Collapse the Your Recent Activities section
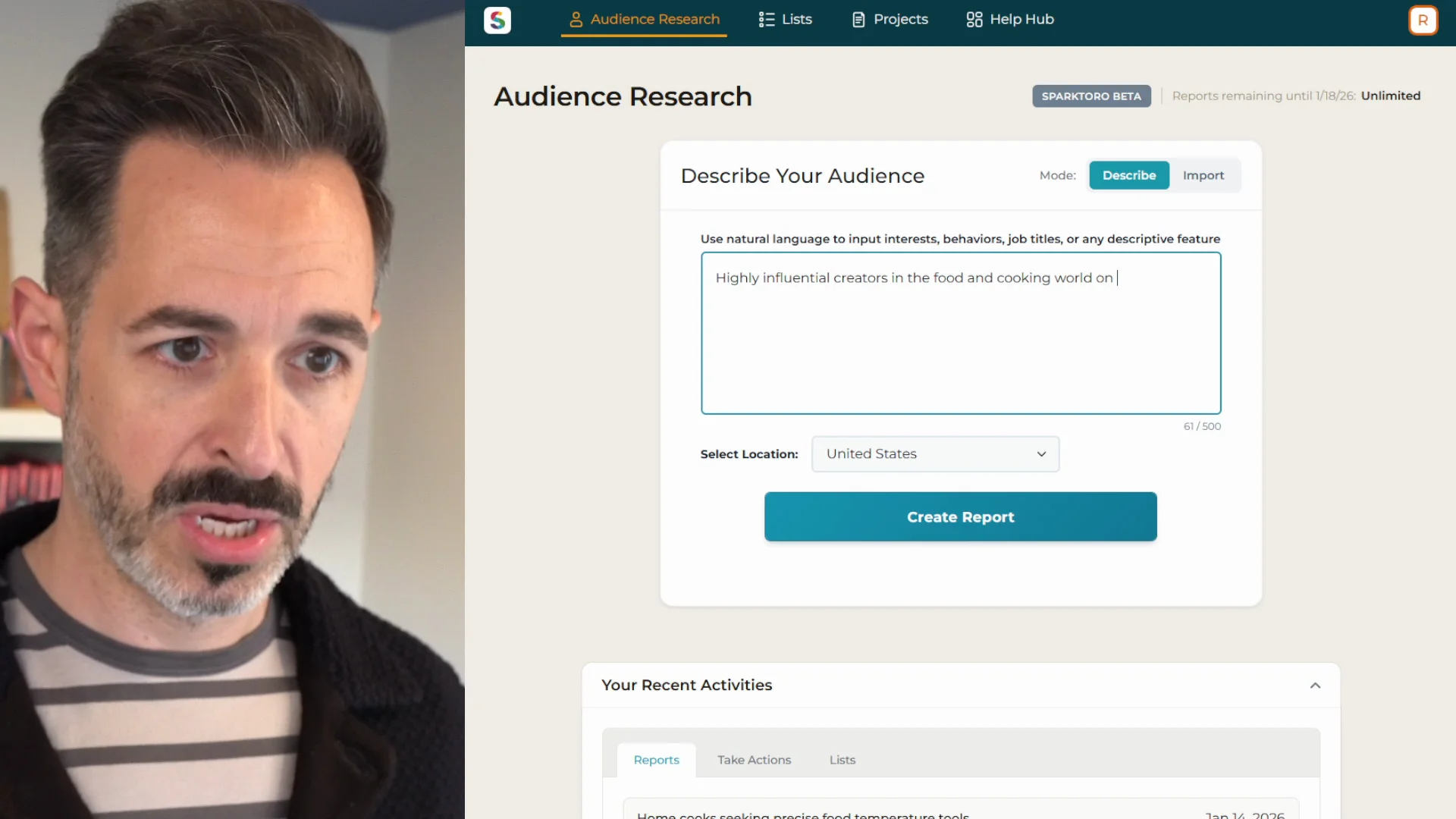Viewport: 1456px width, 819px height. (x=1315, y=685)
